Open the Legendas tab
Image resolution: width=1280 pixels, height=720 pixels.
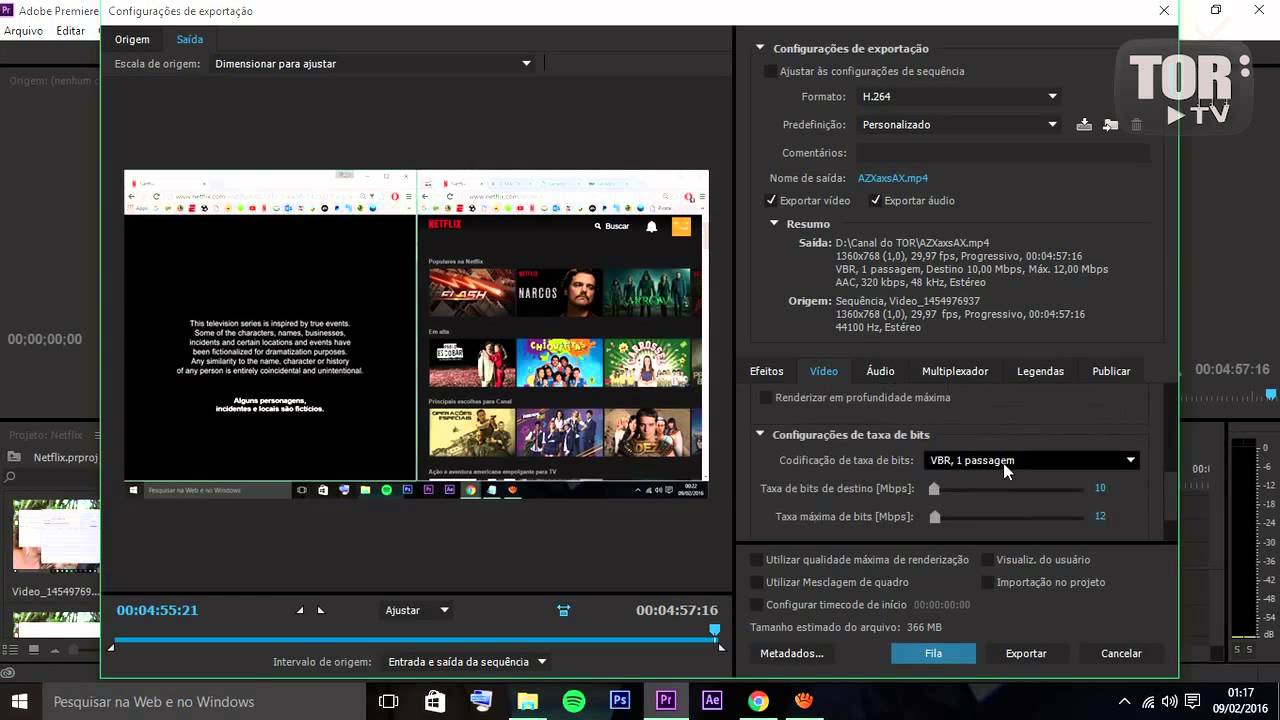1040,371
